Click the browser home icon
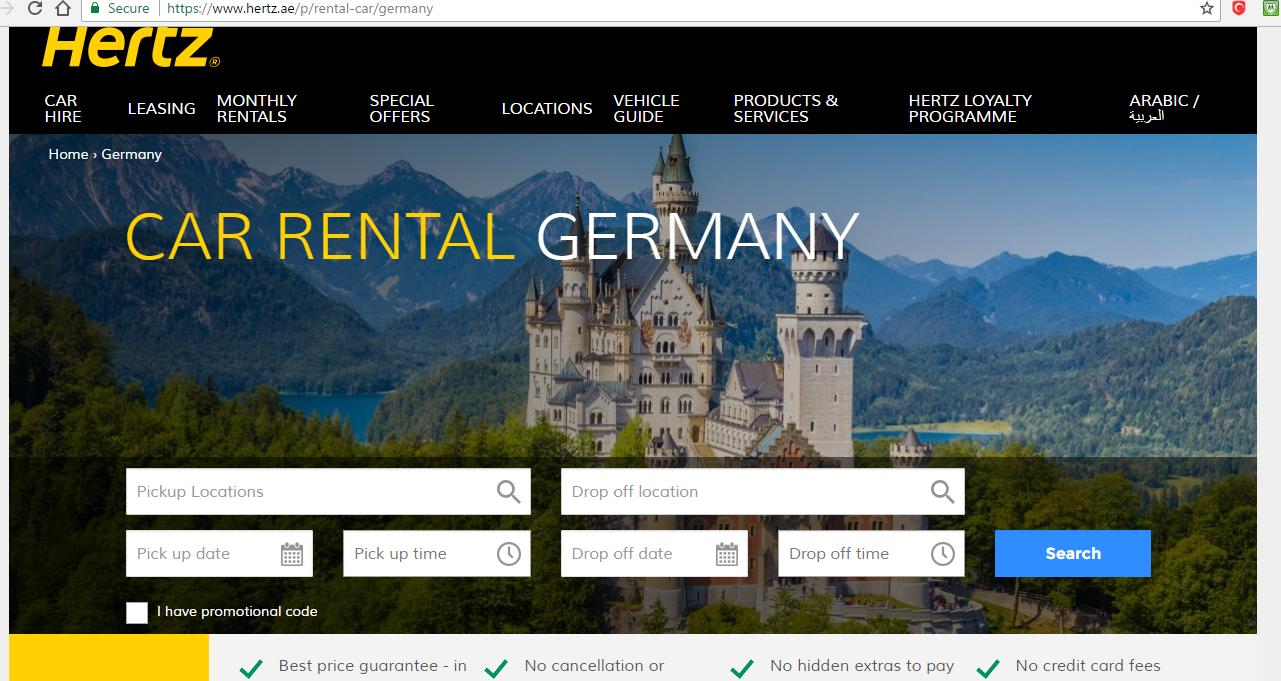This screenshot has height=681, width=1281. (63, 9)
